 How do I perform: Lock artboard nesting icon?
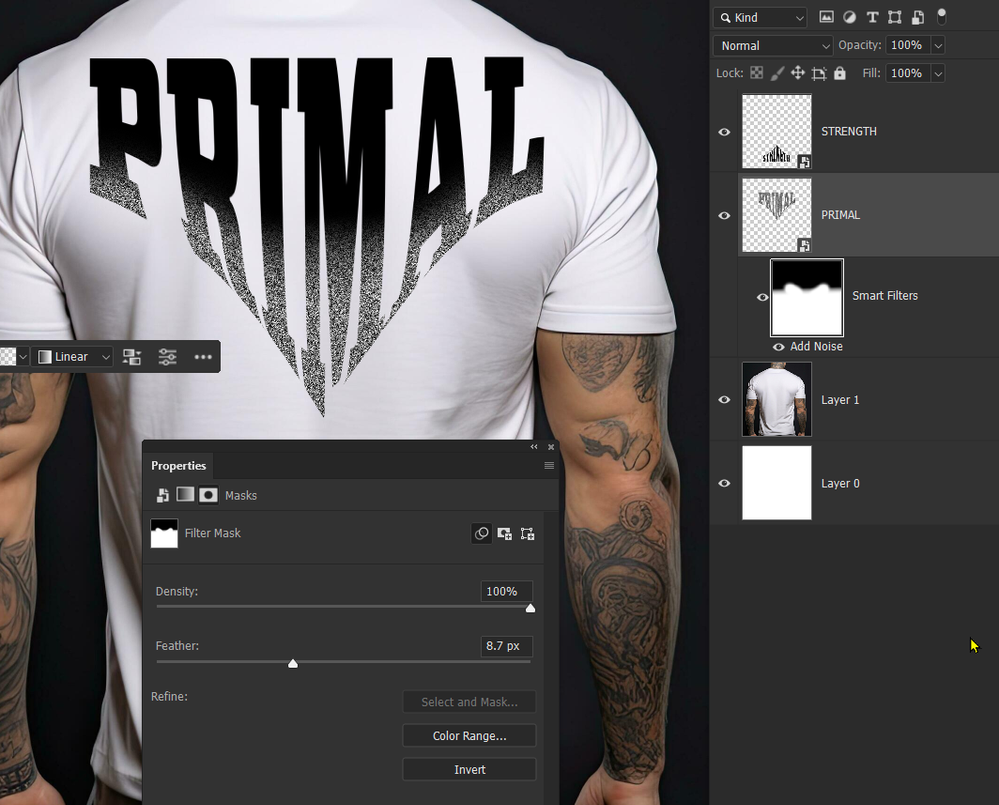coord(819,73)
